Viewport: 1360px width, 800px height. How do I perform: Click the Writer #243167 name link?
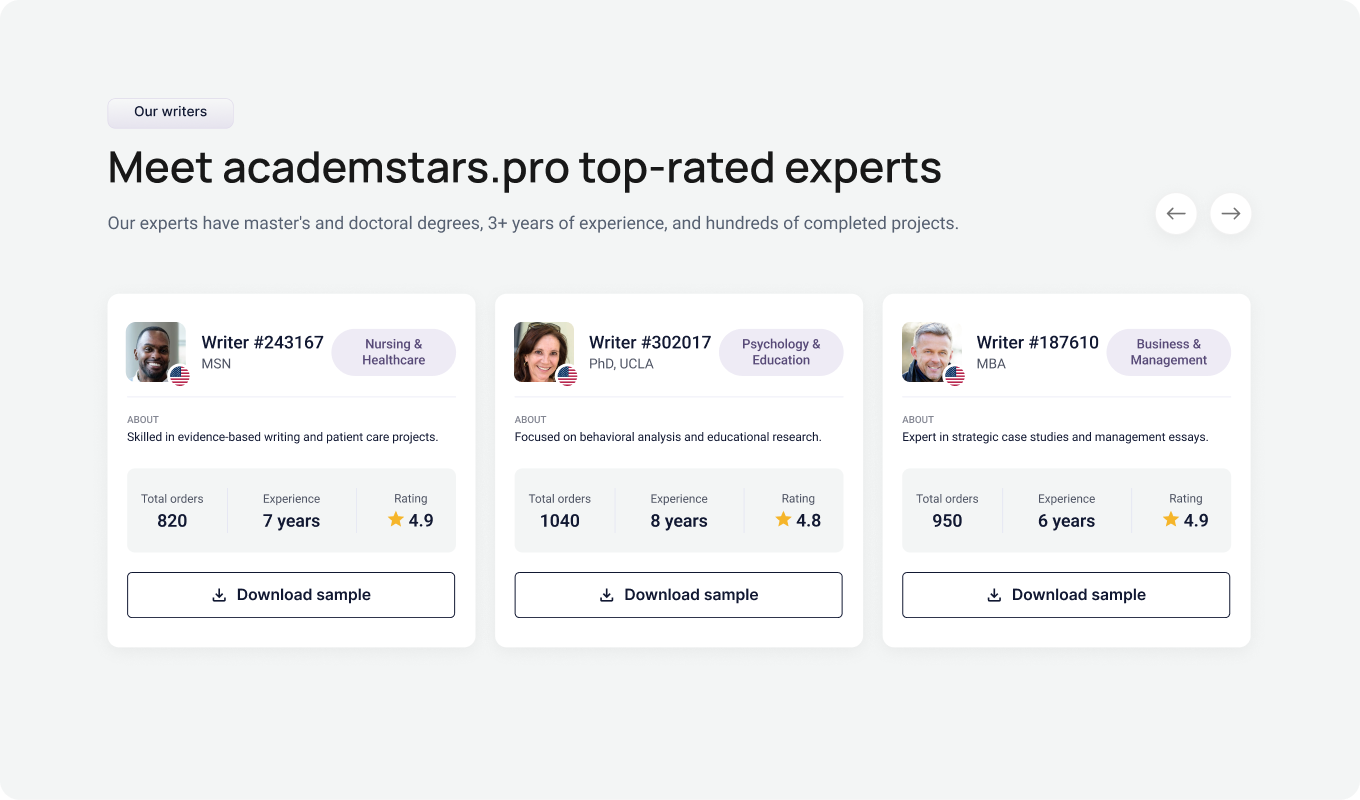coord(262,343)
